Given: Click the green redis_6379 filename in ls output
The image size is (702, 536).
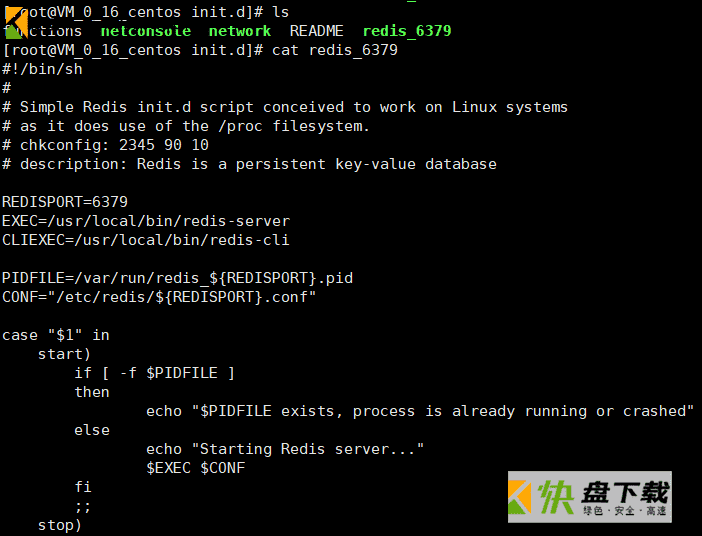Looking at the screenshot, I should pos(407,31).
